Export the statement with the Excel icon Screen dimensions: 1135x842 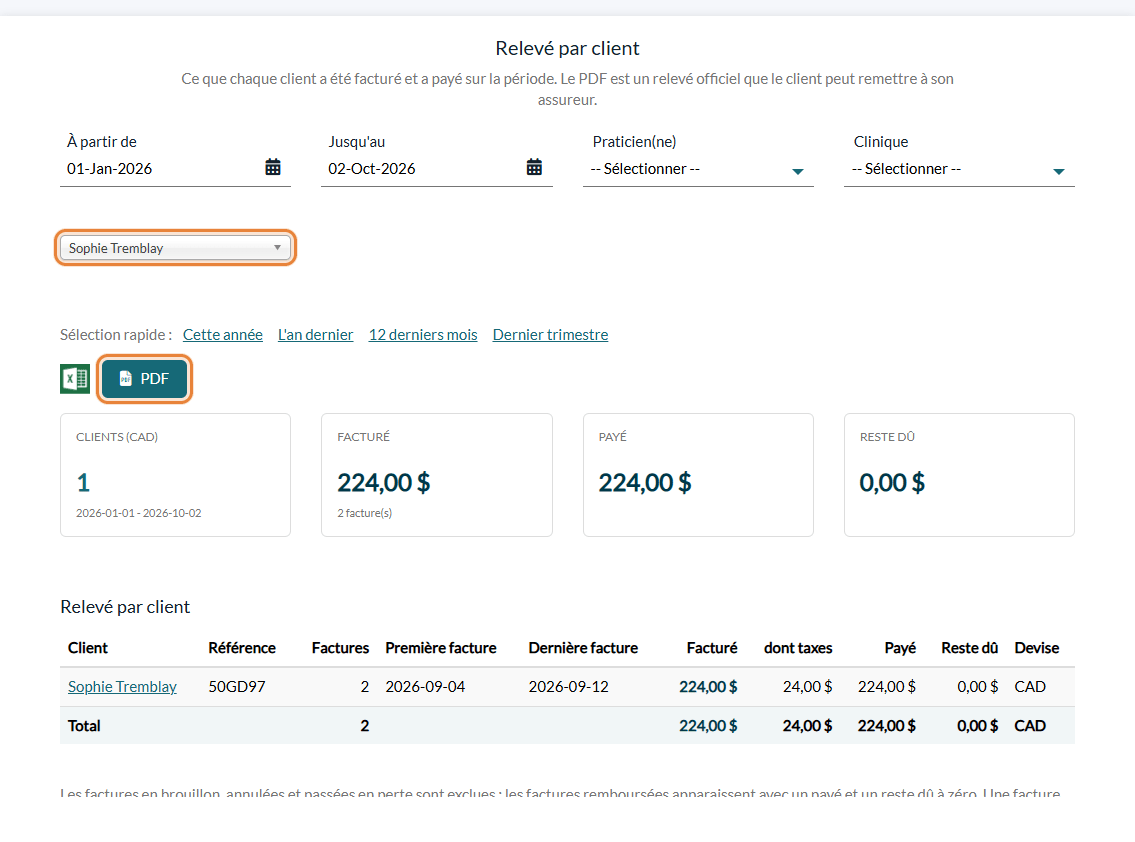point(75,379)
